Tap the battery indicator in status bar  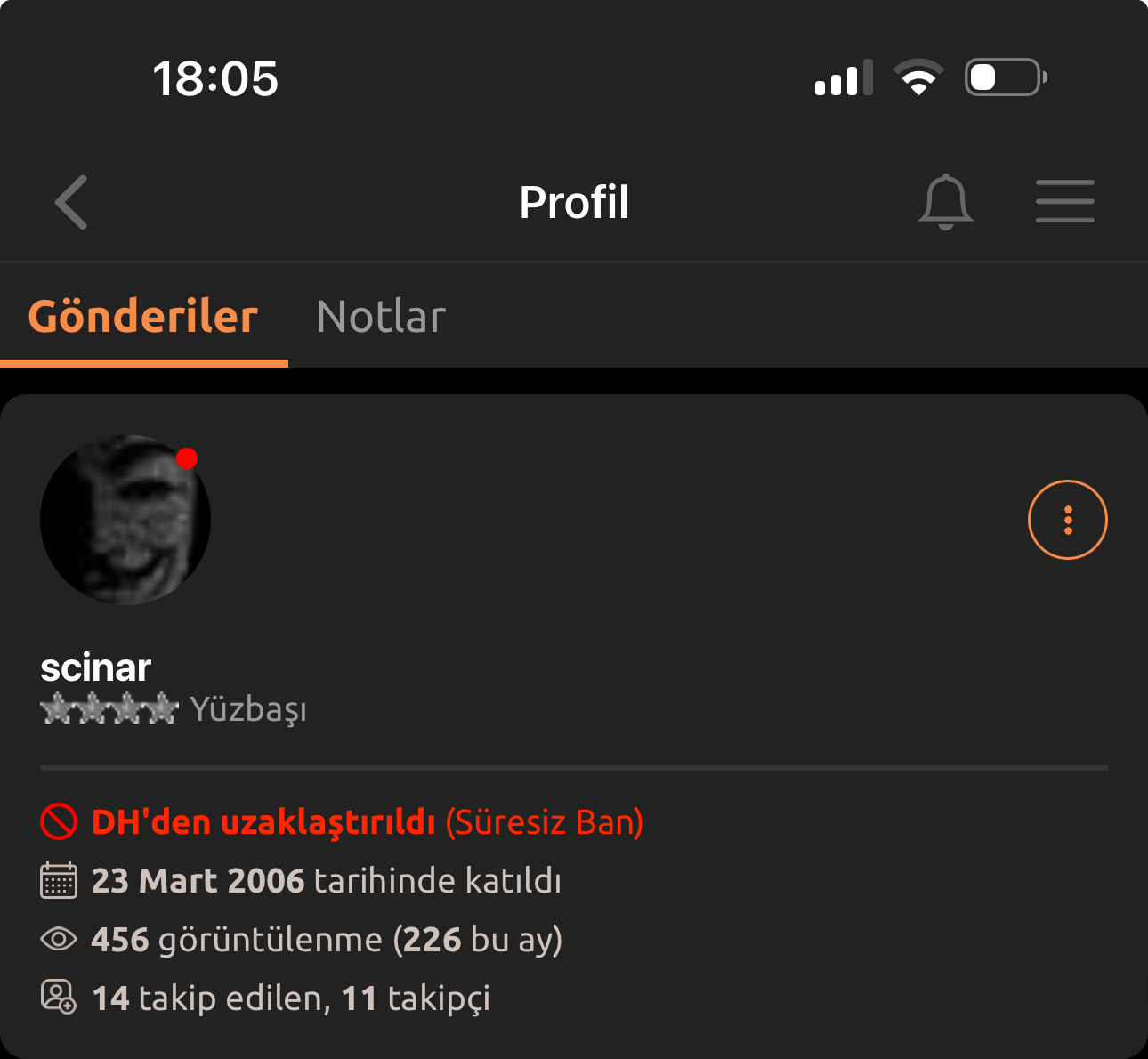click(x=1006, y=77)
